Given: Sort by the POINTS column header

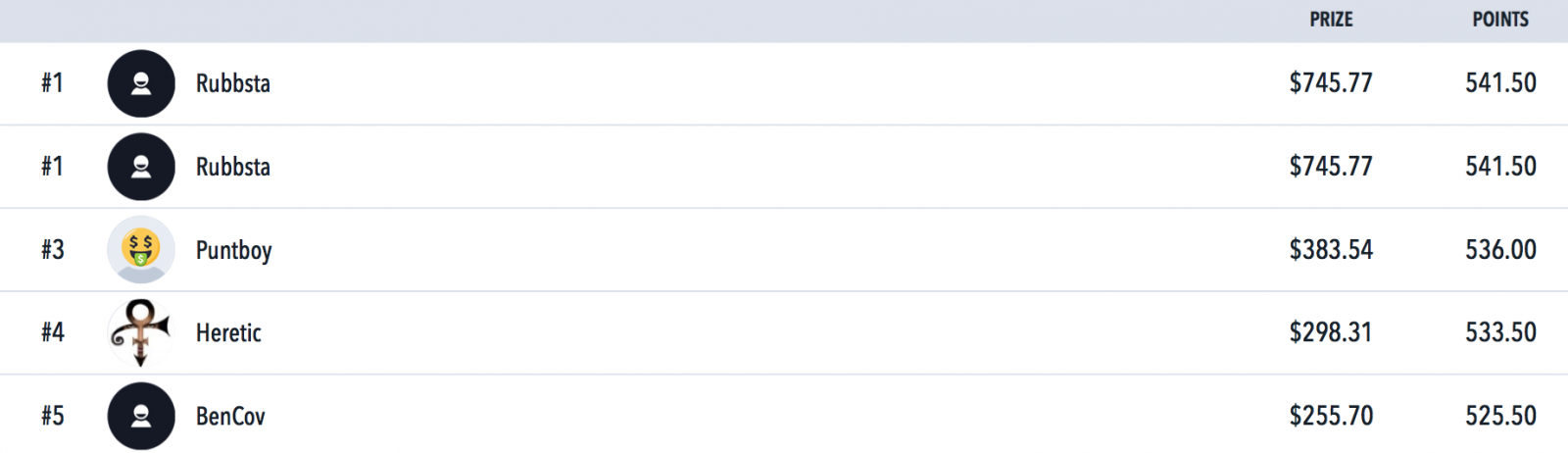Looking at the screenshot, I should (x=1500, y=20).
